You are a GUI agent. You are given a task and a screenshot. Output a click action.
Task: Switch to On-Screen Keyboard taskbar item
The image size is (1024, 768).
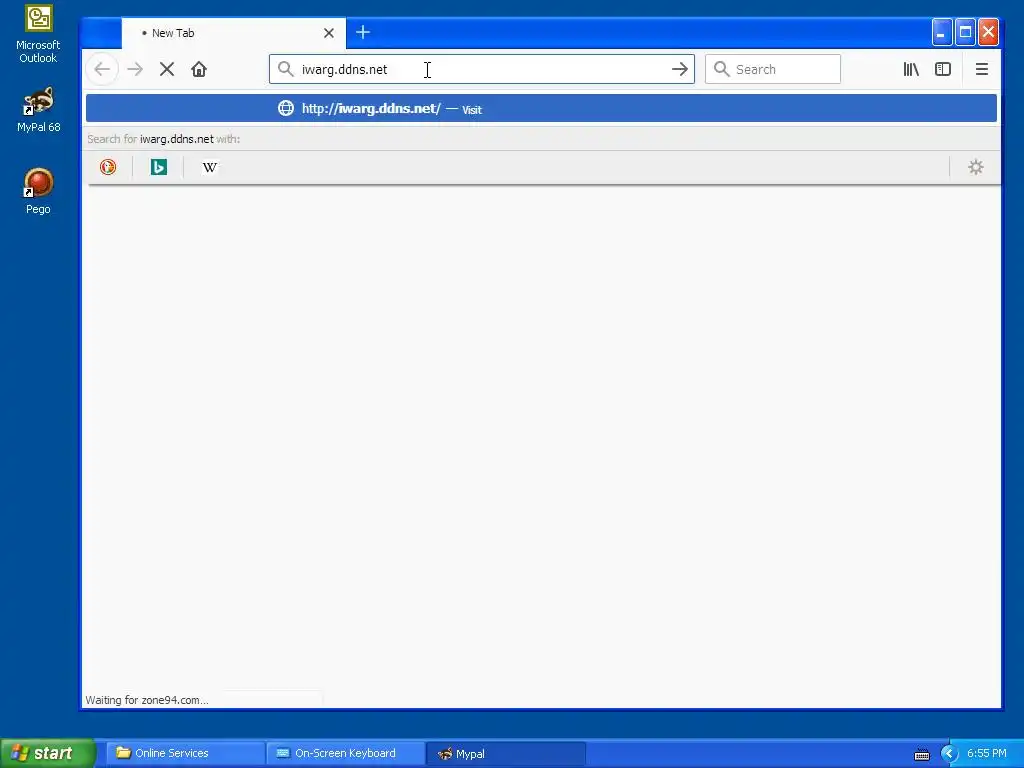pos(345,753)
